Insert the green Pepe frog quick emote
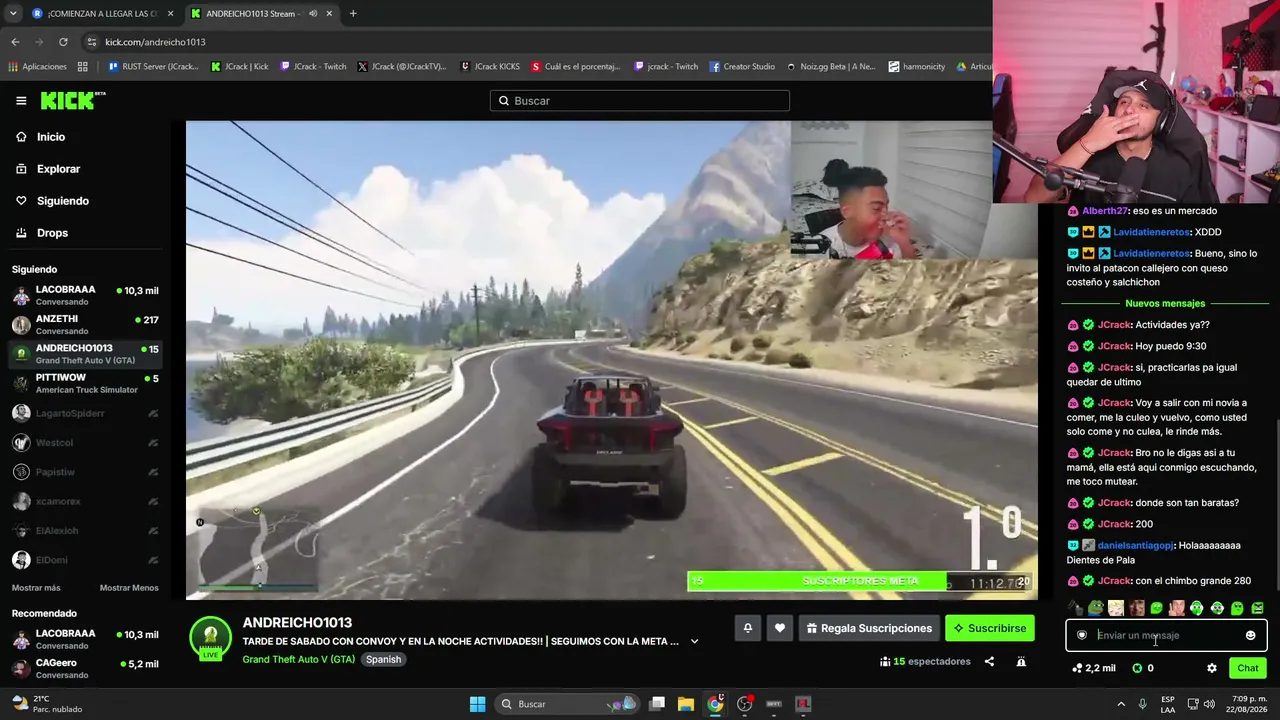Screen dimensions: 1280x720 [1096, 608]
